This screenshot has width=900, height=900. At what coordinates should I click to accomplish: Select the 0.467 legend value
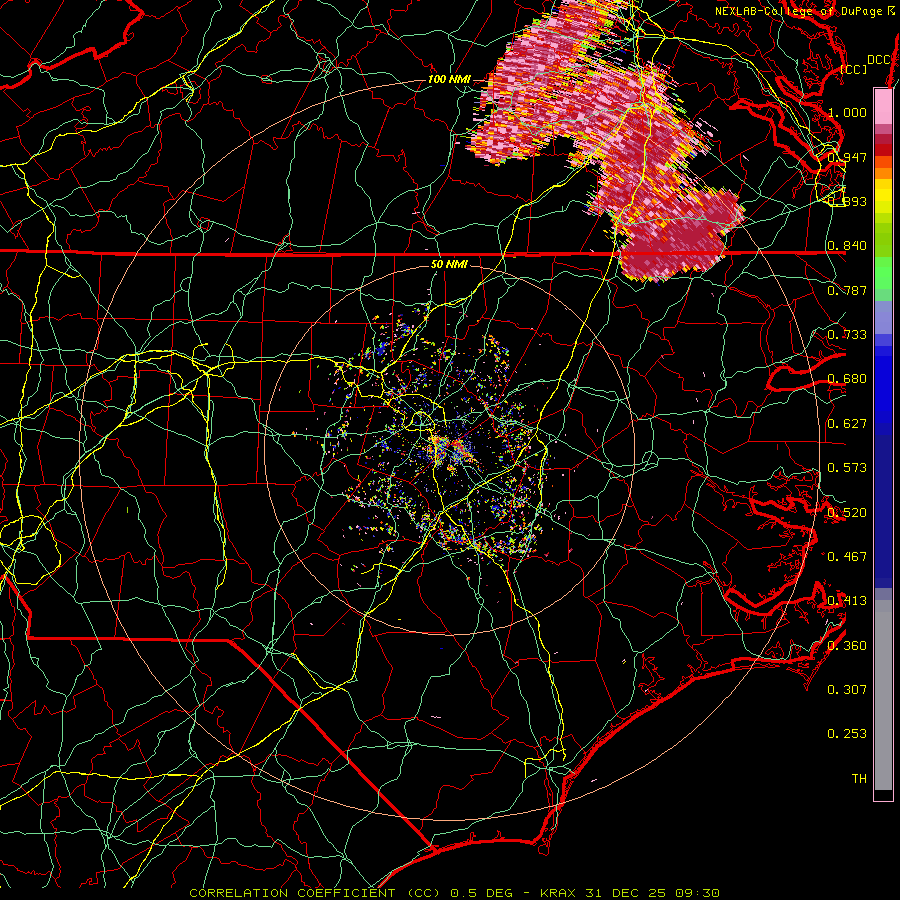point(847,557)
